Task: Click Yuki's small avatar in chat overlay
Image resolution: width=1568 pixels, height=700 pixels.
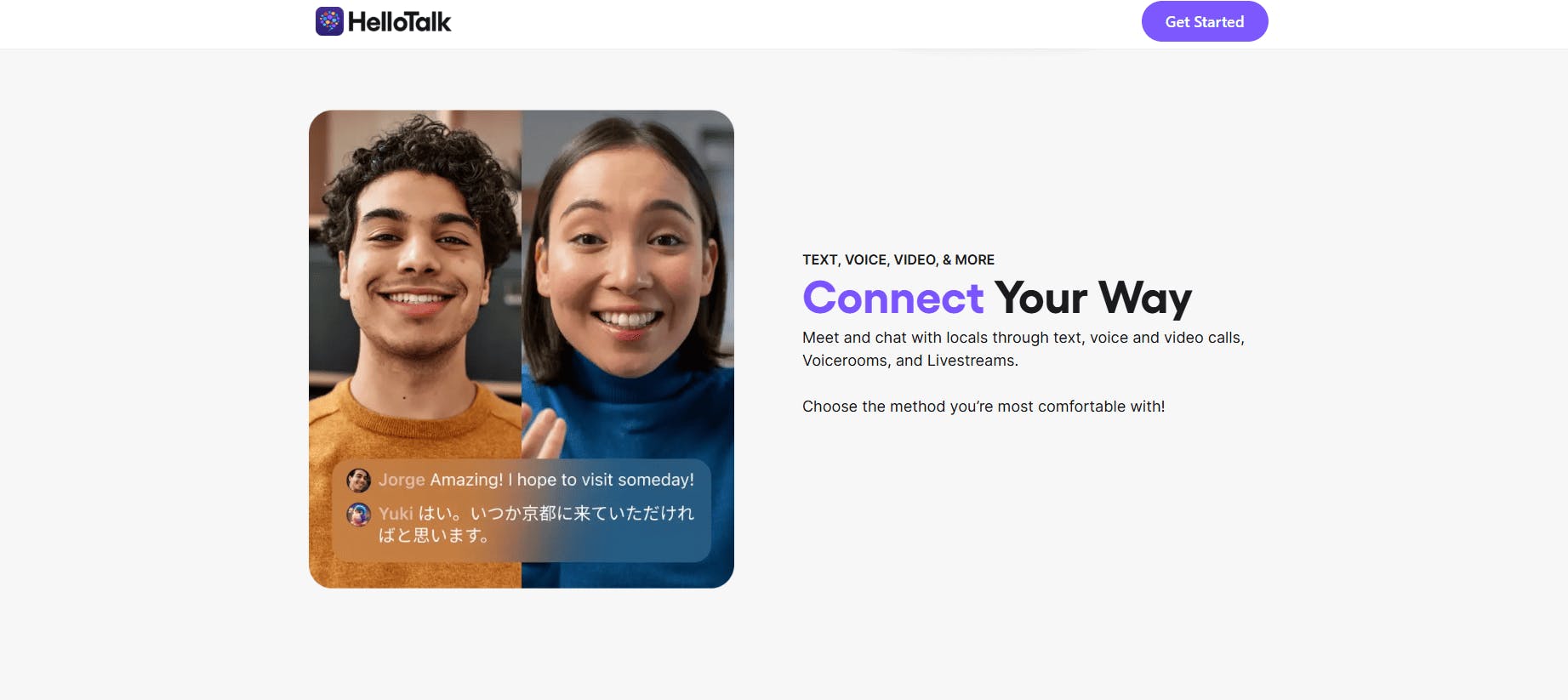Action: [x=358, y=514]
